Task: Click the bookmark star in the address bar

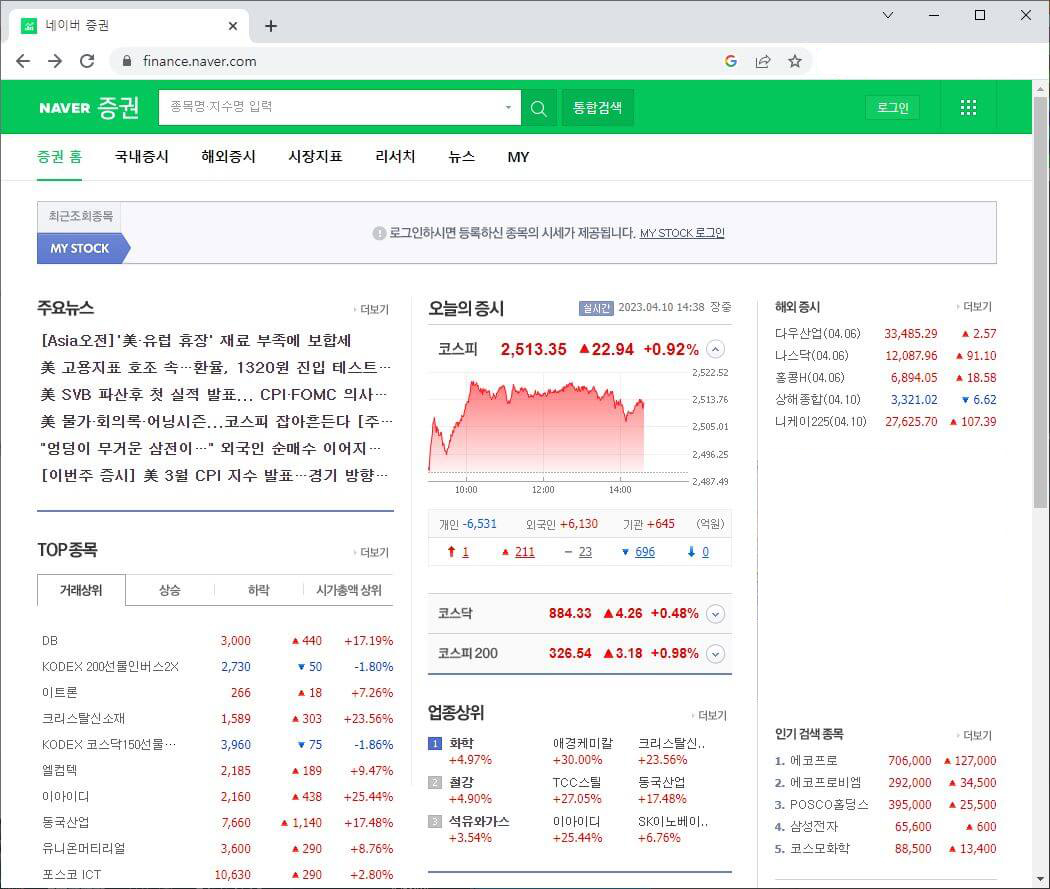Action: click(795, 60)
